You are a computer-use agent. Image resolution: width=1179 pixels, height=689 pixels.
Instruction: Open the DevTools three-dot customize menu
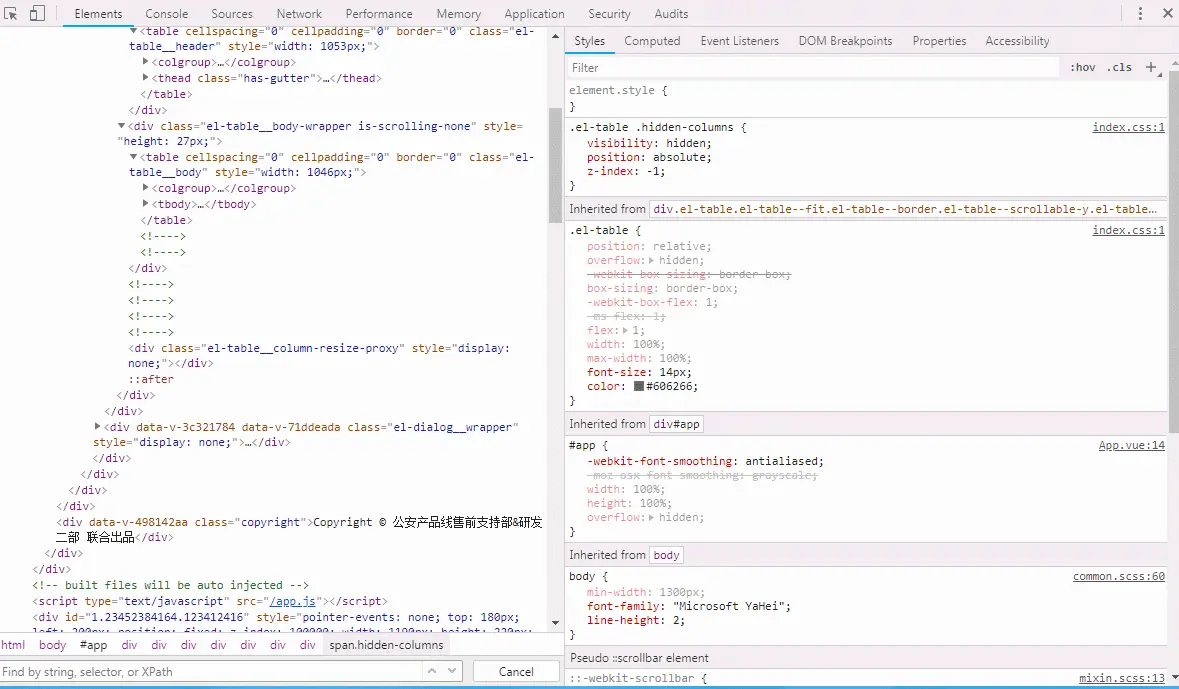[x=1140, y=14]
